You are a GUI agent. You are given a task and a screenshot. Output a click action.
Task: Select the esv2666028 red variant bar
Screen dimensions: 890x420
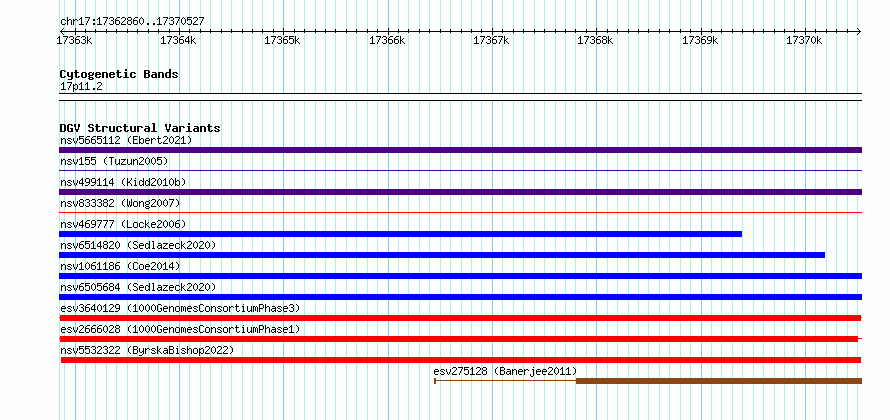[459, 339]
